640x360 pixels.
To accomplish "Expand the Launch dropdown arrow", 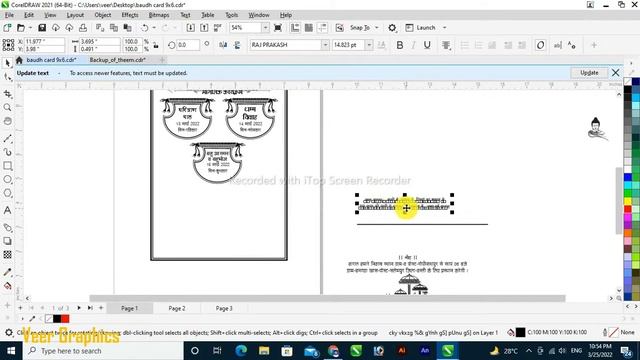I will pyautogui.click(x=444, y=28).
